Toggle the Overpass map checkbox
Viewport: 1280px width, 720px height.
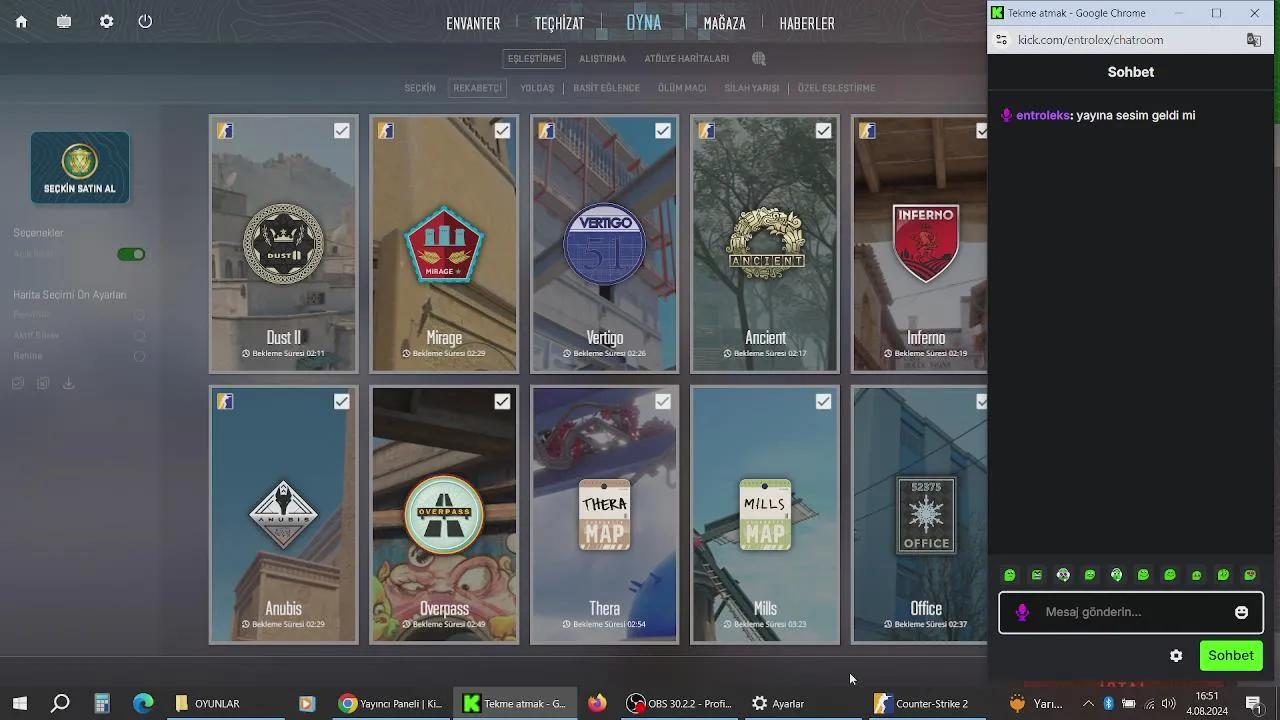(x=502, y=401)
